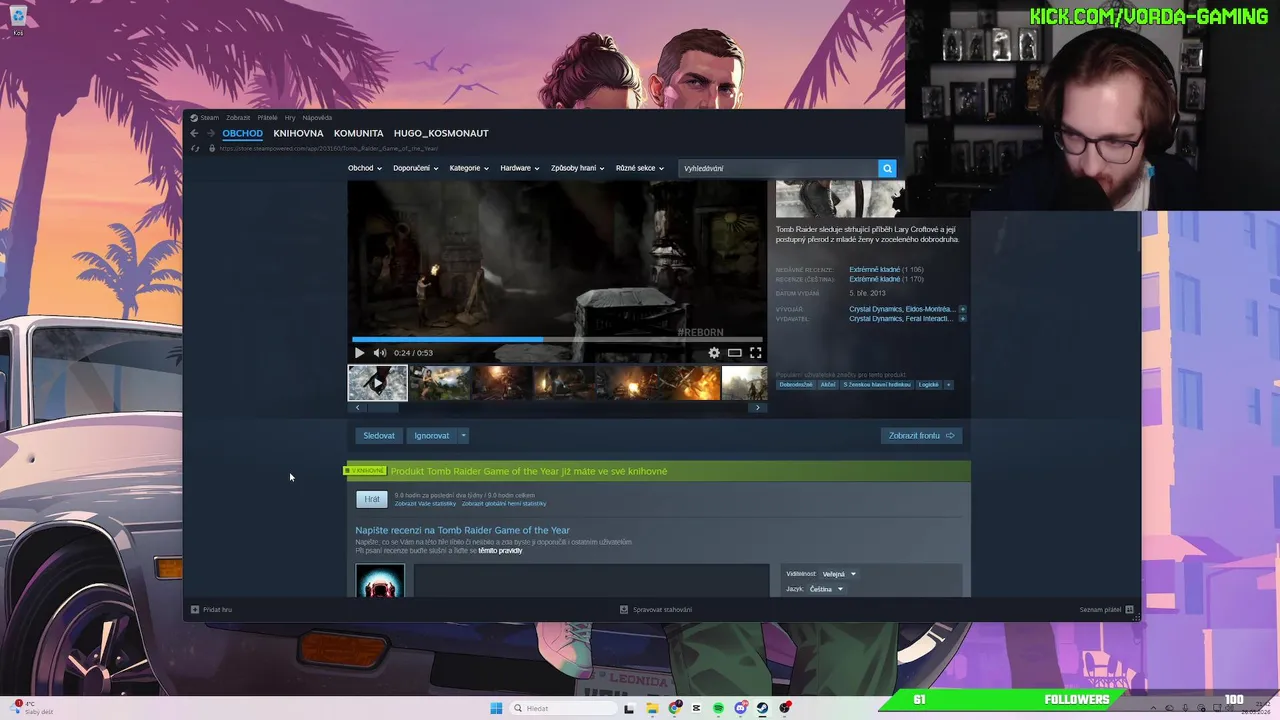Focus the Vyhledávání search field

pyautogui.click(x=778, y=168)
